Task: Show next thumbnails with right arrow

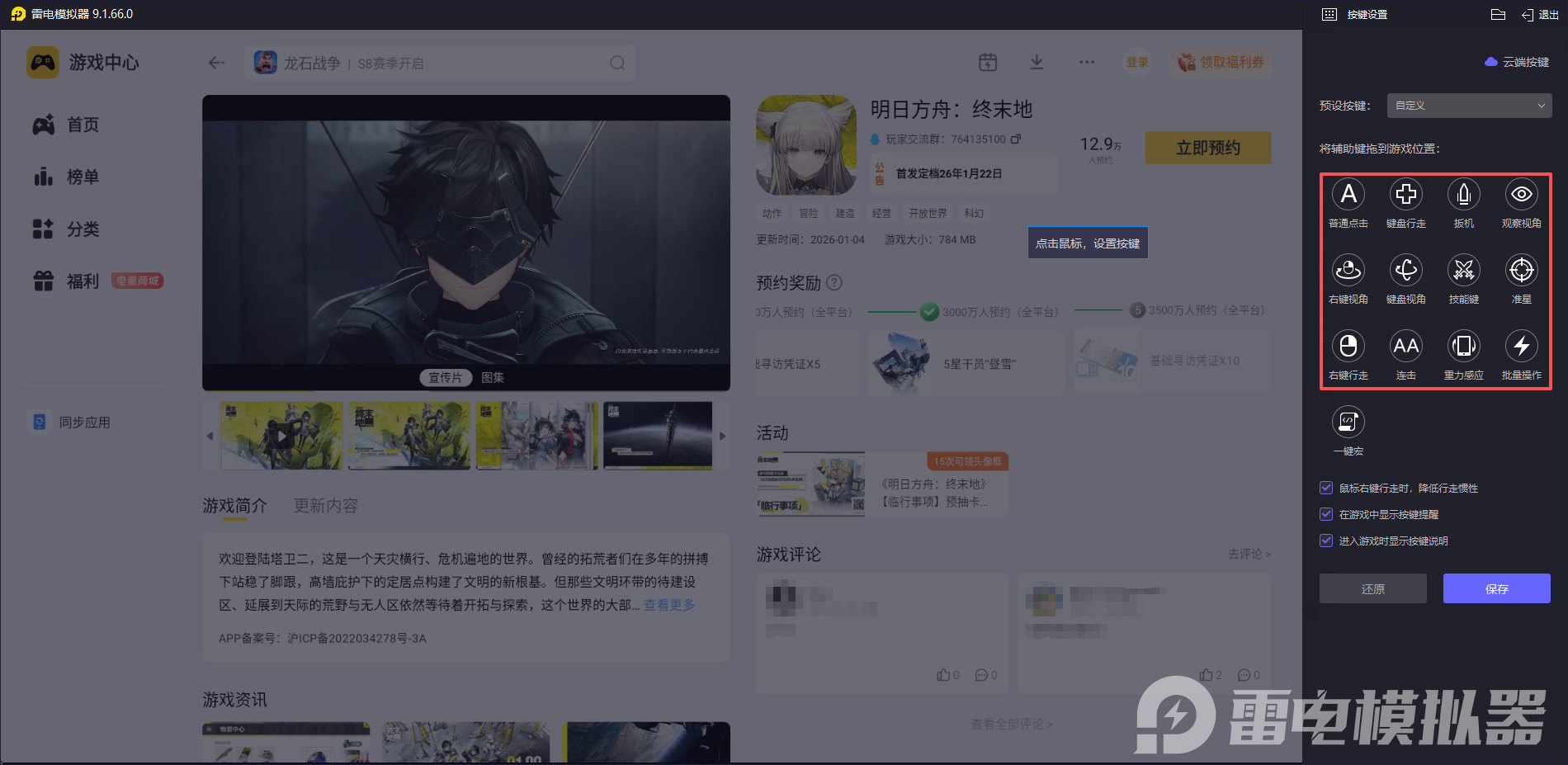Action: point(722,436)
